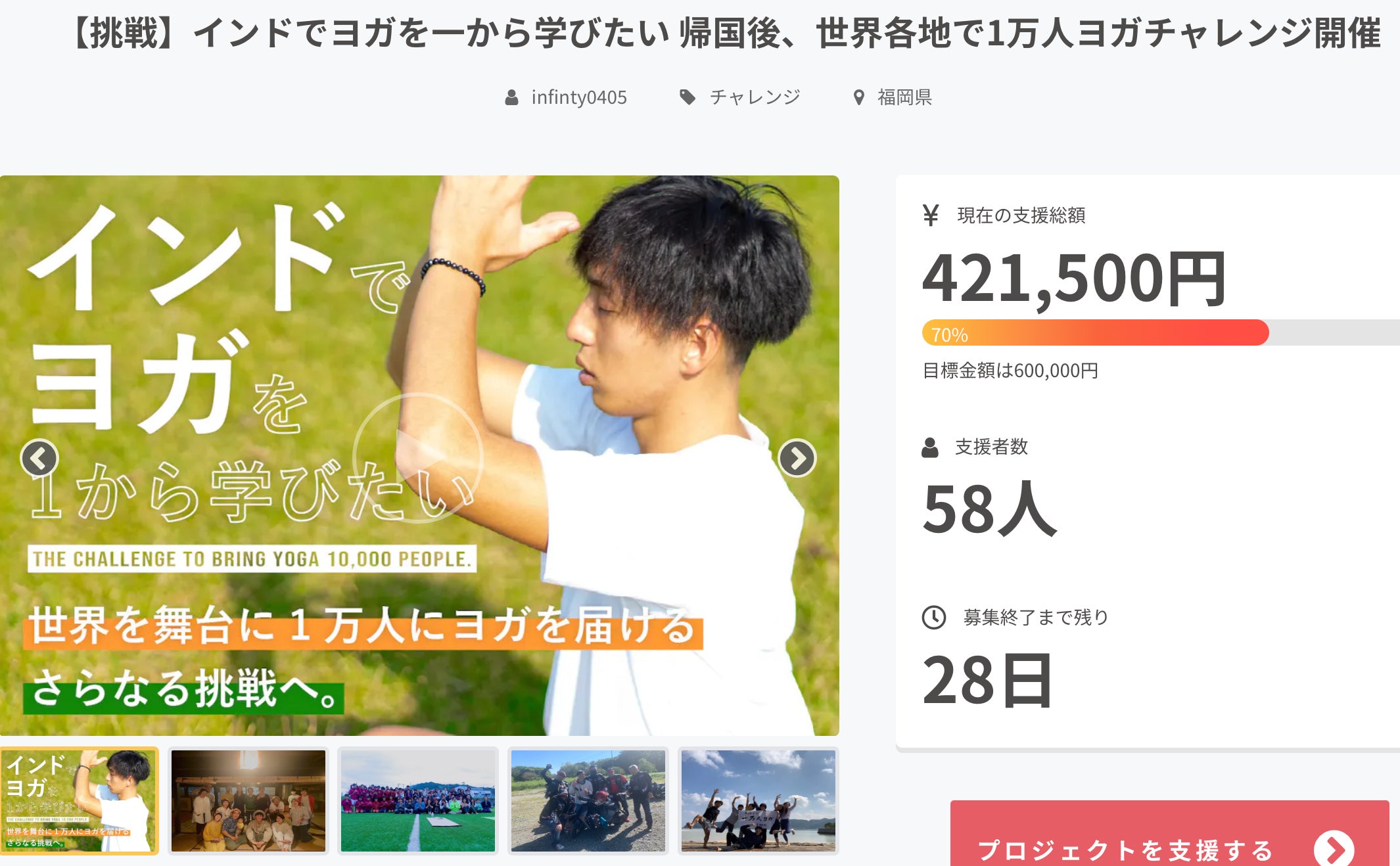This screenshot has height=866, width=1400.
Task: Select the green field group thumbnail
Action: pos(418,801)
